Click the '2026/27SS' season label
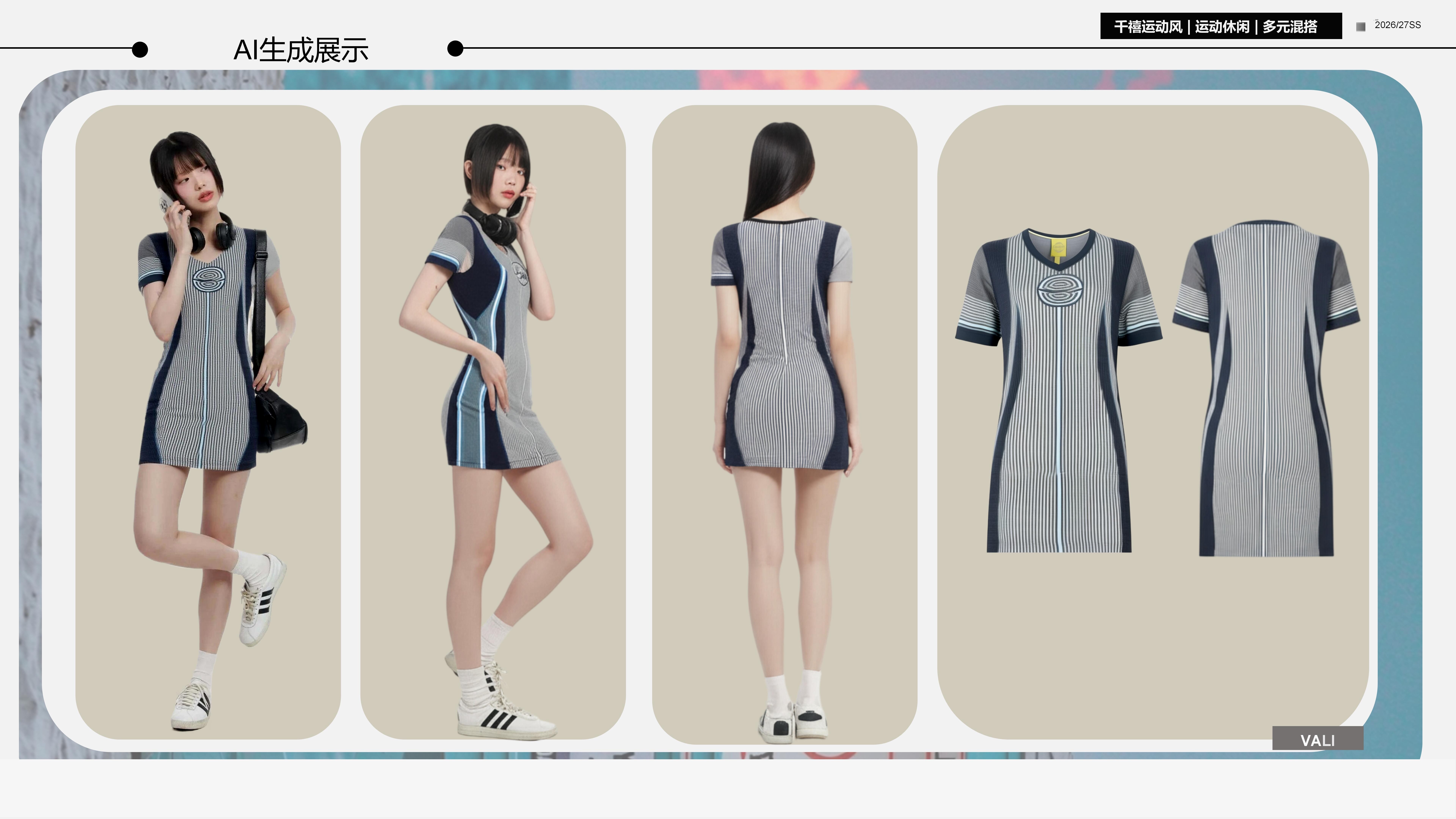Screen dimensions: 1456x819 pos(1398,25)
